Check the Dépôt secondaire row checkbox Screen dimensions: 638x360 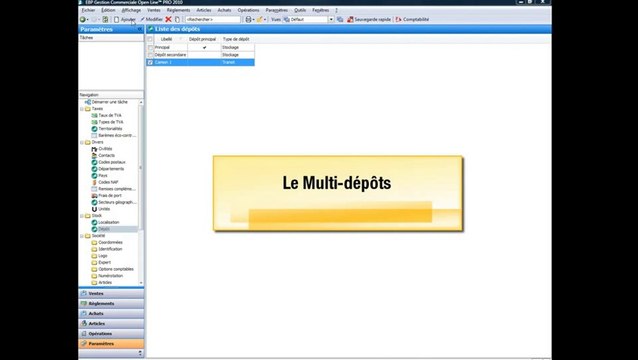pyautogui.click(x=150, y=55)
